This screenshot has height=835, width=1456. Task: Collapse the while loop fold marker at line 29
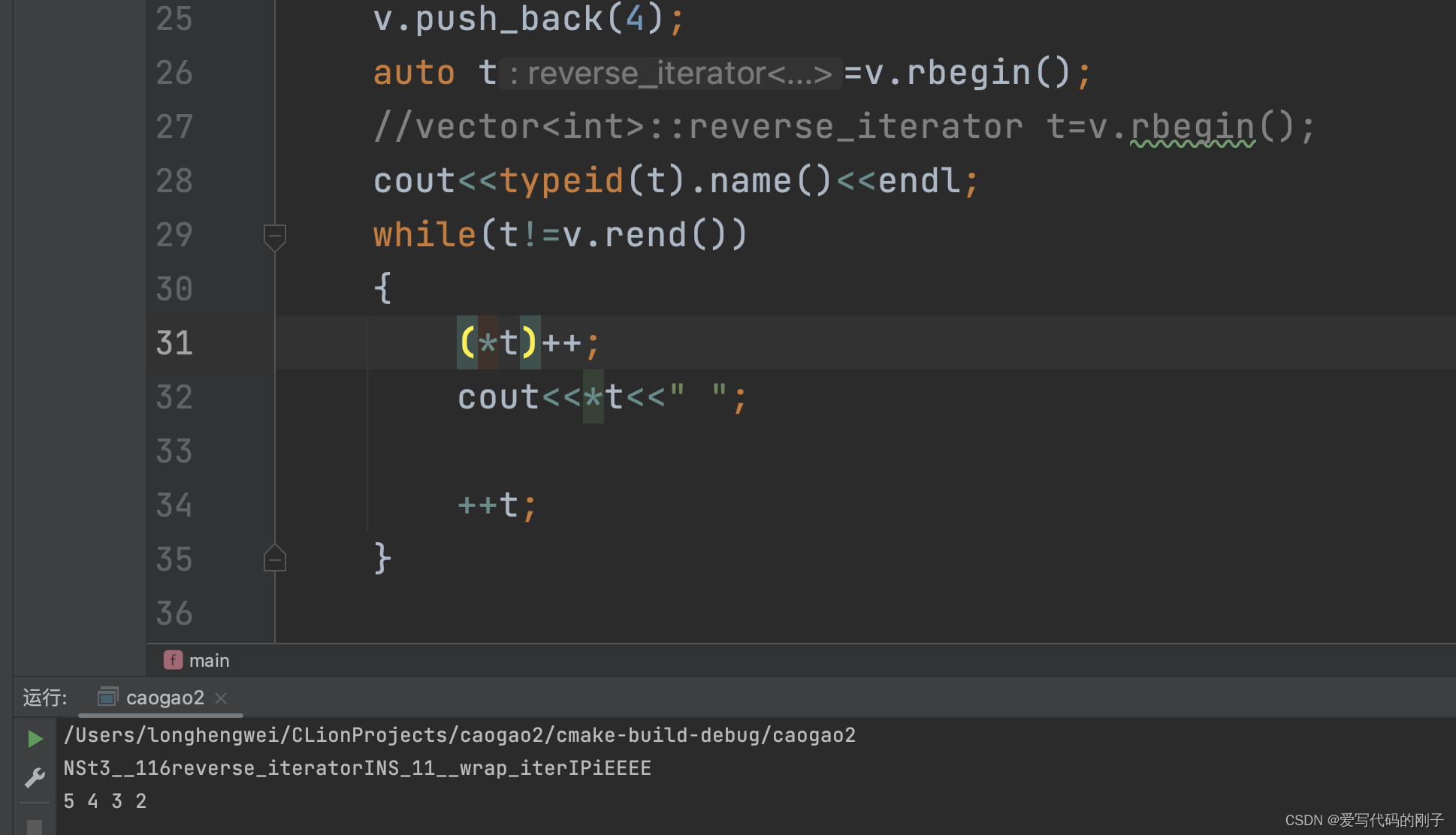pos(275,237)
